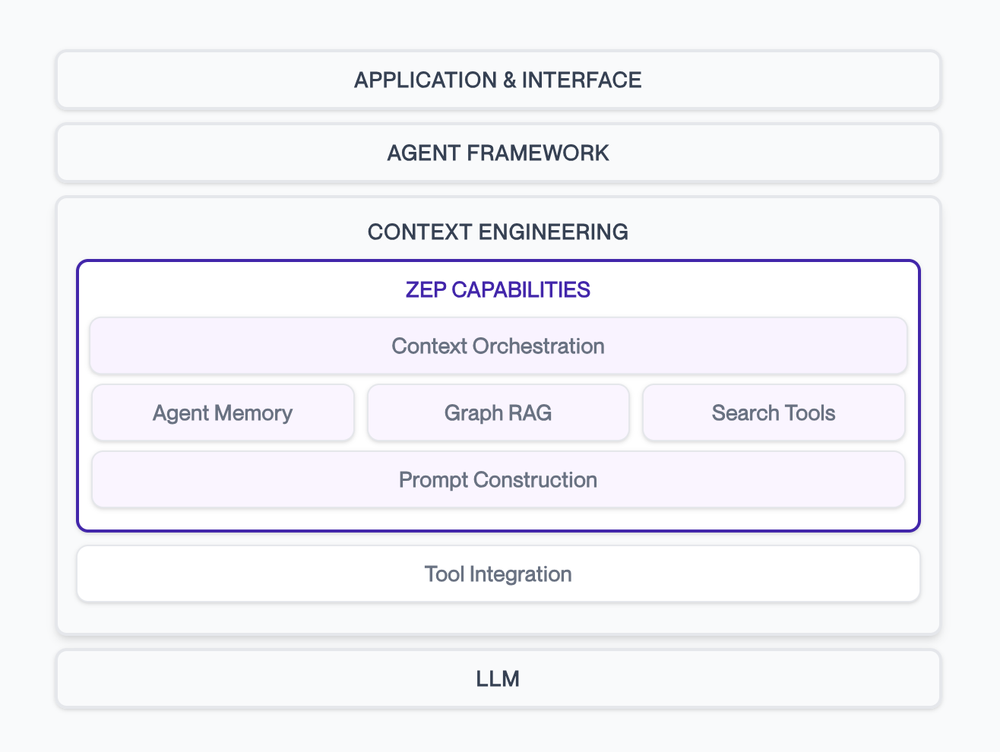The width and height of the screenshot is (1000, 752).
Task: Select the purple ZEP Capabilities container
Action: [x=498, y=393]
